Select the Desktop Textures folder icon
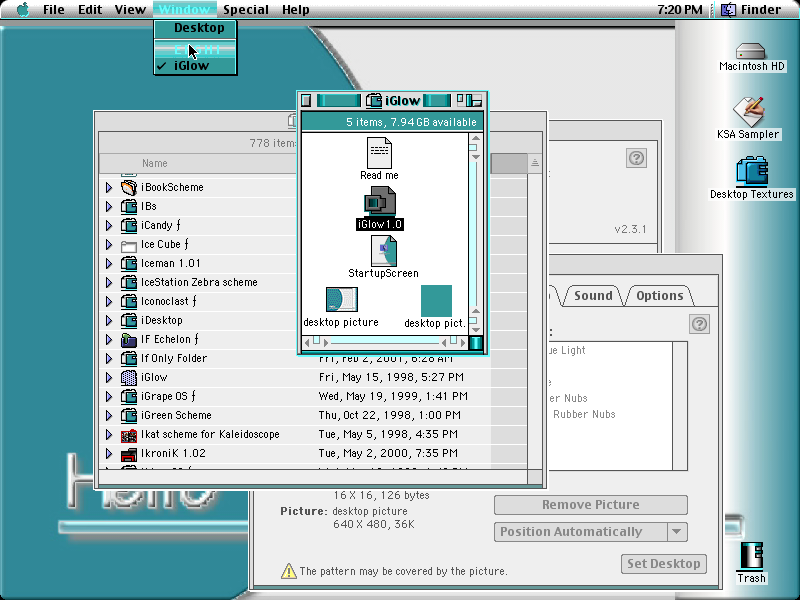This screenshot has width=800, height=600. click(x=752, y=170)
